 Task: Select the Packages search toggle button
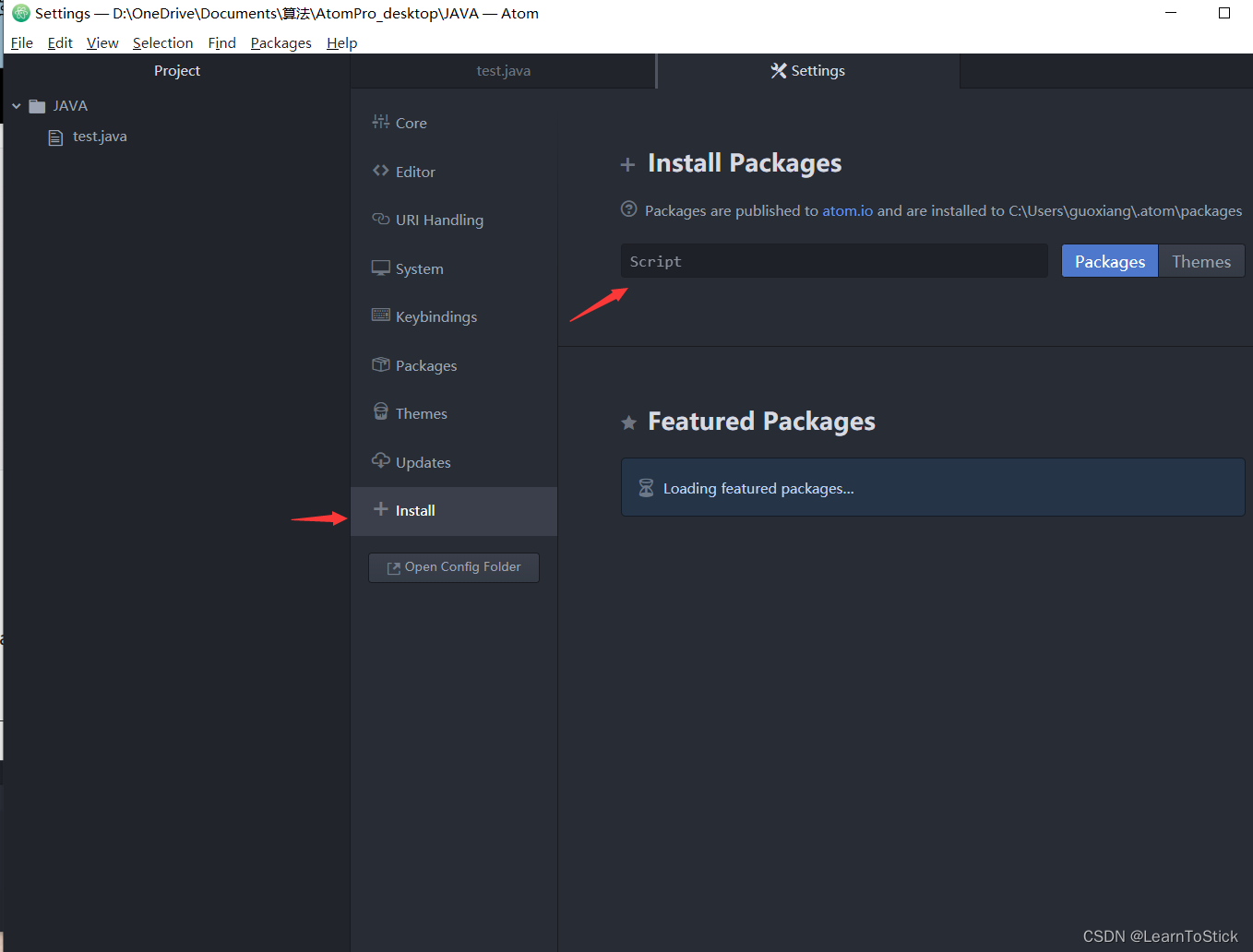pyautogui.click(x=1110, y=261)
